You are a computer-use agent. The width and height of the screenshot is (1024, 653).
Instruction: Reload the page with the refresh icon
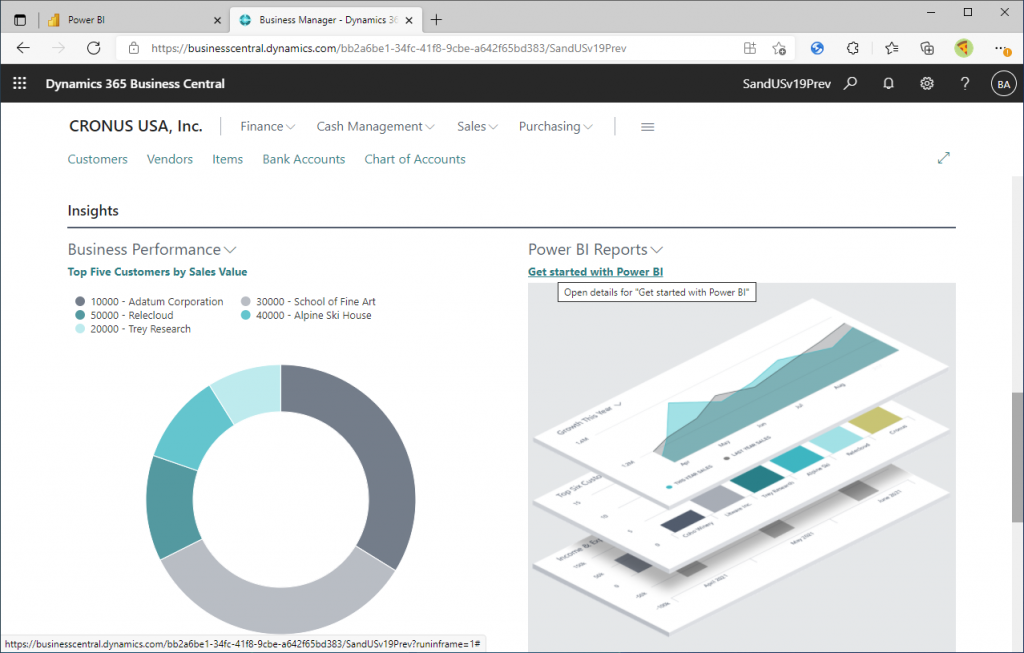tap(94, 48)
